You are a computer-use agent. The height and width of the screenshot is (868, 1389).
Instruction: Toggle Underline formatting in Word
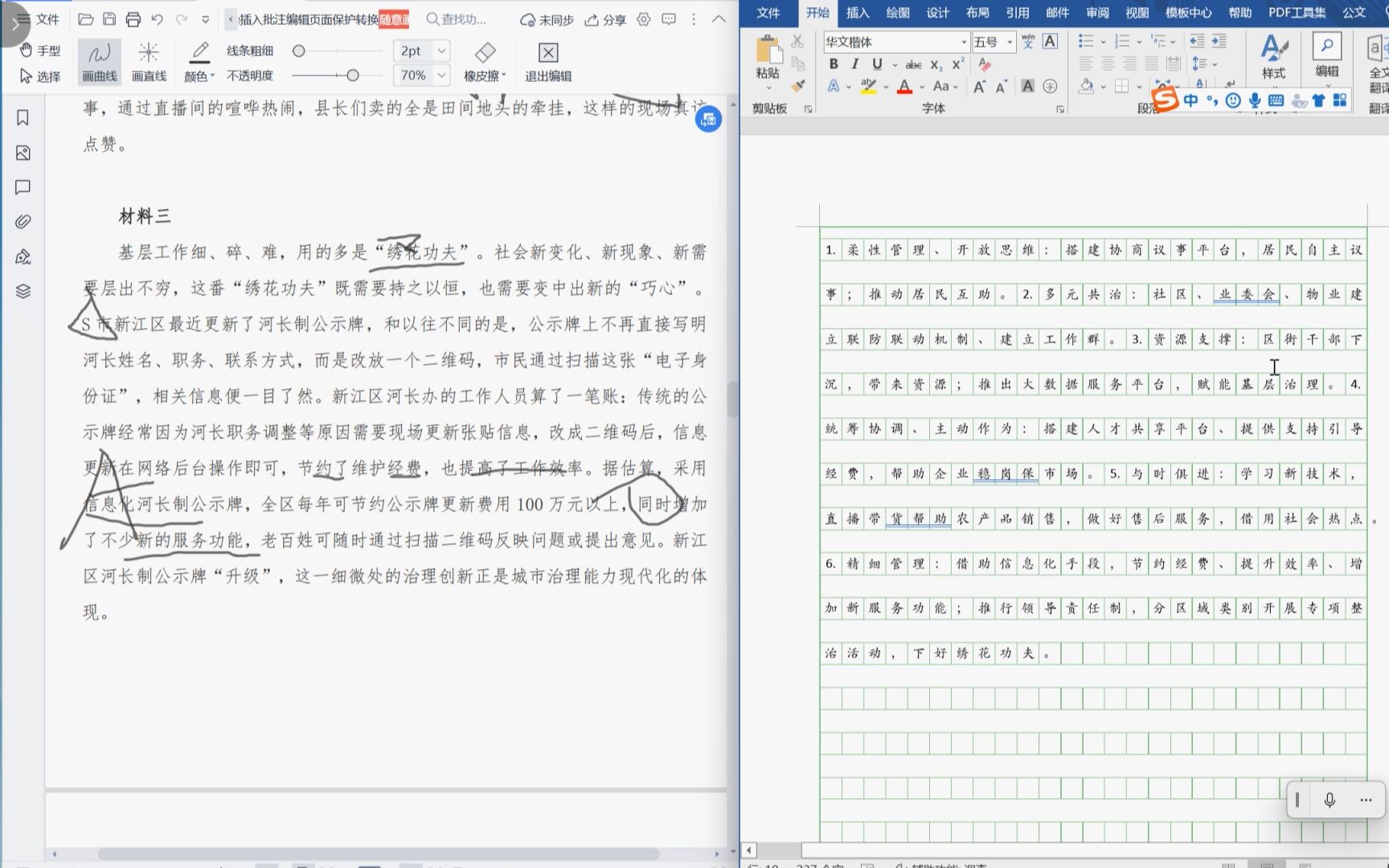pyautogui.click(x=877, y=64)
